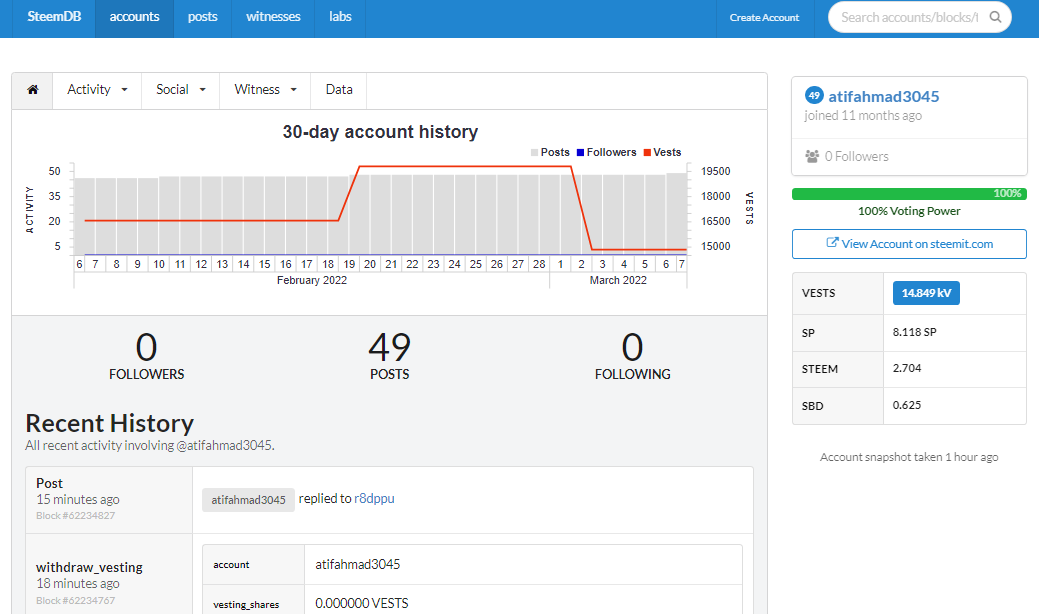Open the witnesses menu item

click(x=273, y=18)
